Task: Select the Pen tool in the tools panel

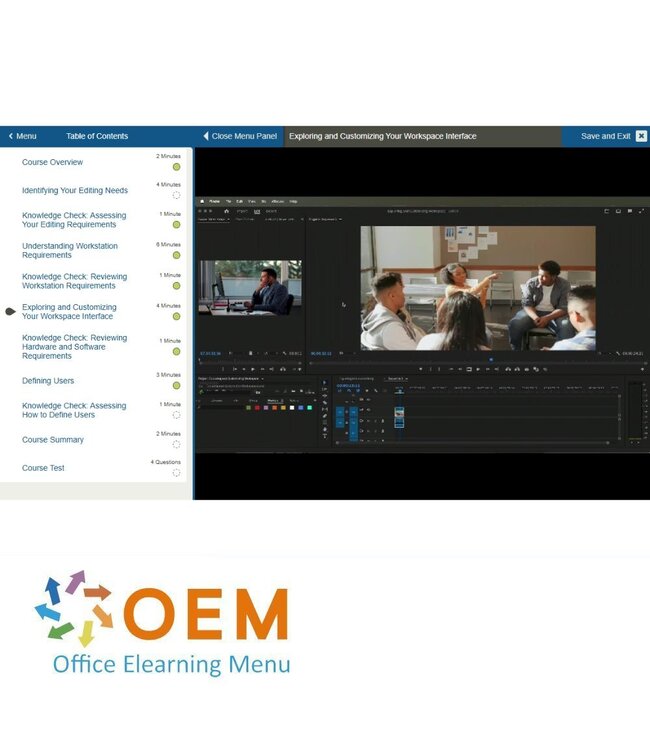Action: pos(325,416)
